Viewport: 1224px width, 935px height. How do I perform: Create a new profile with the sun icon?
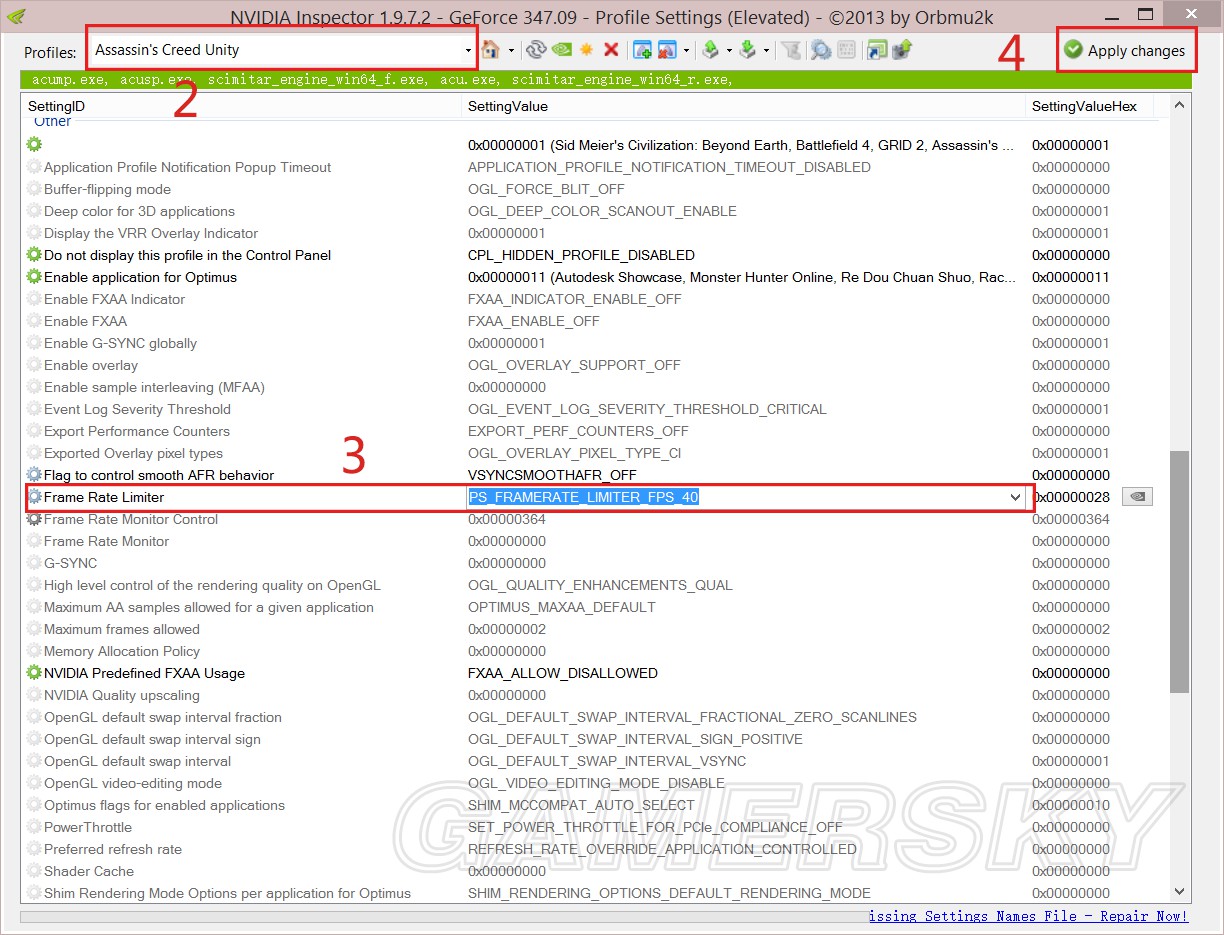pyautogui.click(x=586, y=49)
